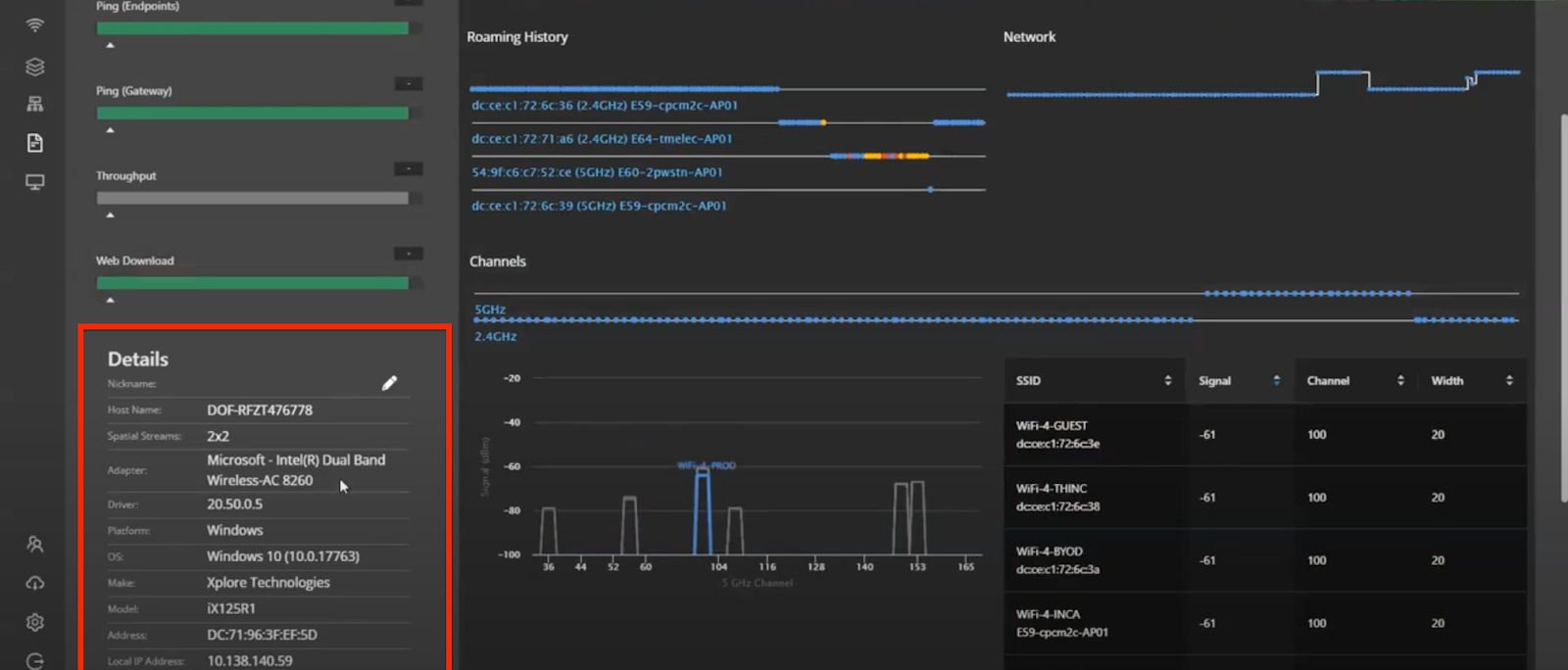Open the network topology sidebar icon
The width and height of the screenshot is (1568, 670).
click(35, 104)
